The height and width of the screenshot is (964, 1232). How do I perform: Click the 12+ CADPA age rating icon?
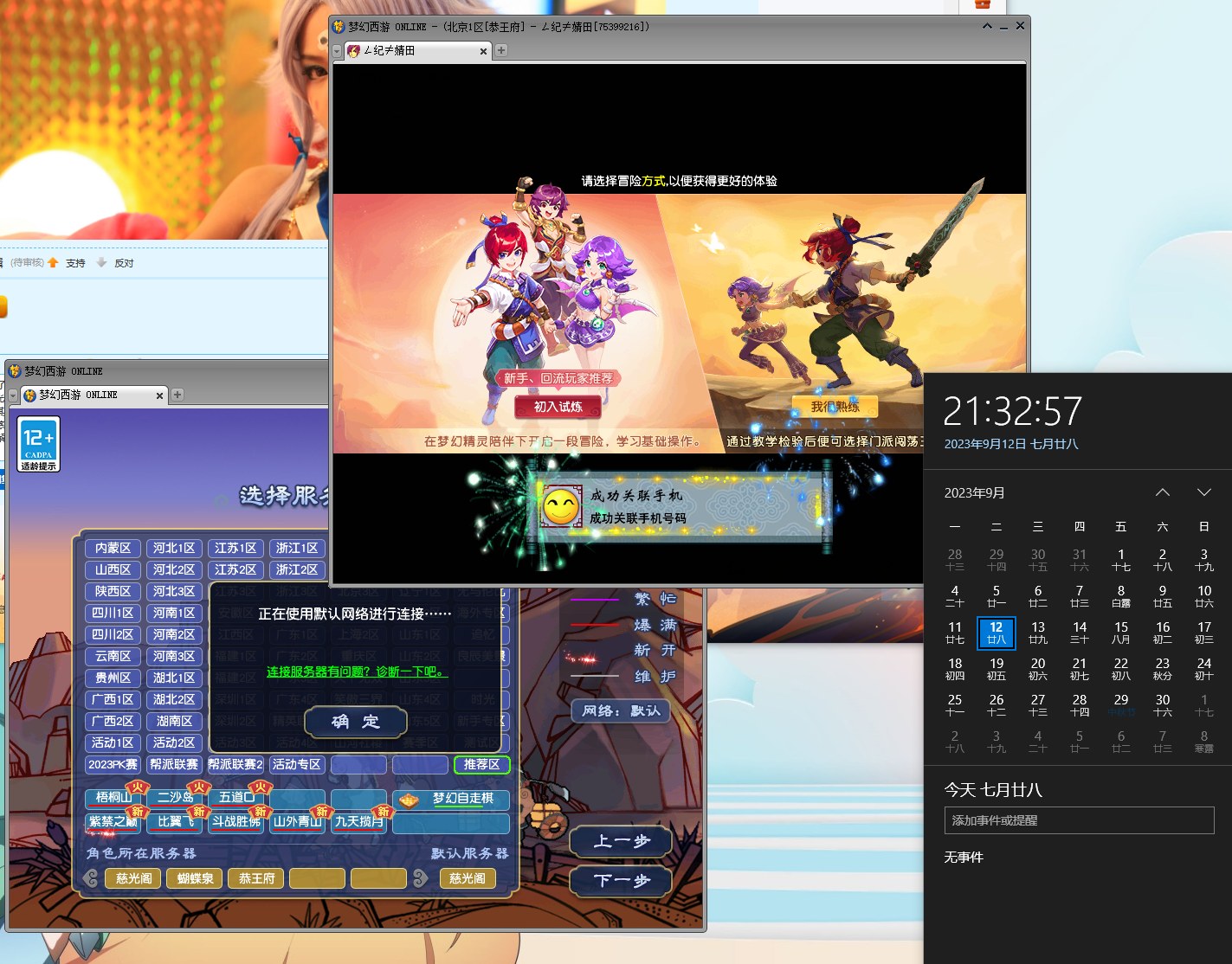click(38, 444)
